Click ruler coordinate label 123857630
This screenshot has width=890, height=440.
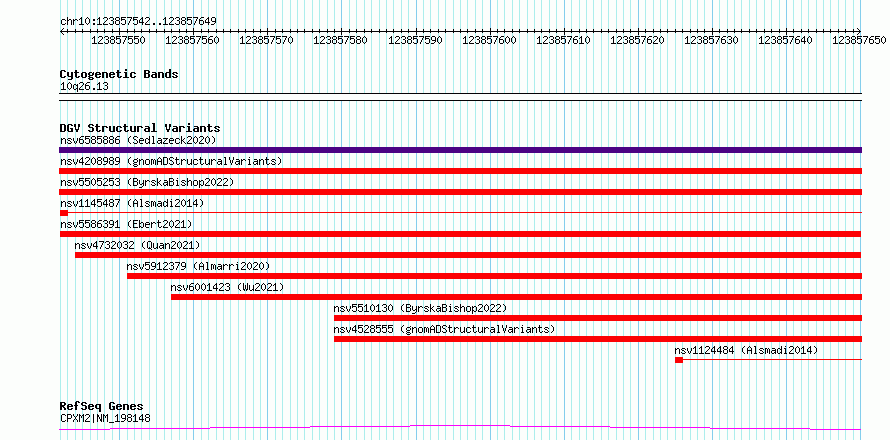coord(712,40)
